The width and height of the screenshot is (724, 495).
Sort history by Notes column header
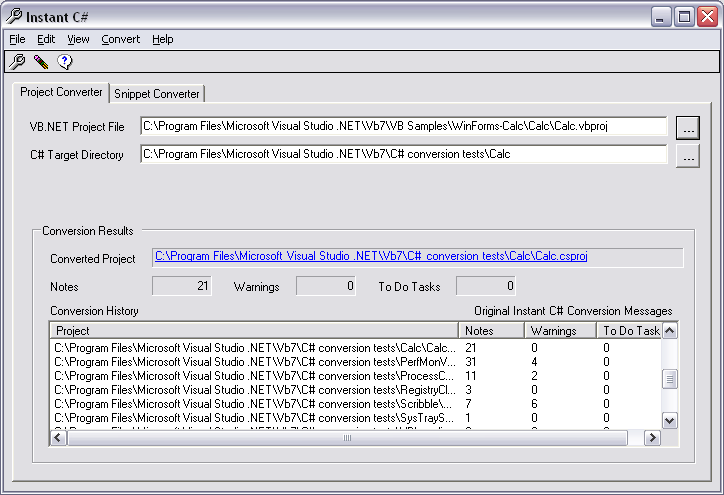(x=491, y=331)
